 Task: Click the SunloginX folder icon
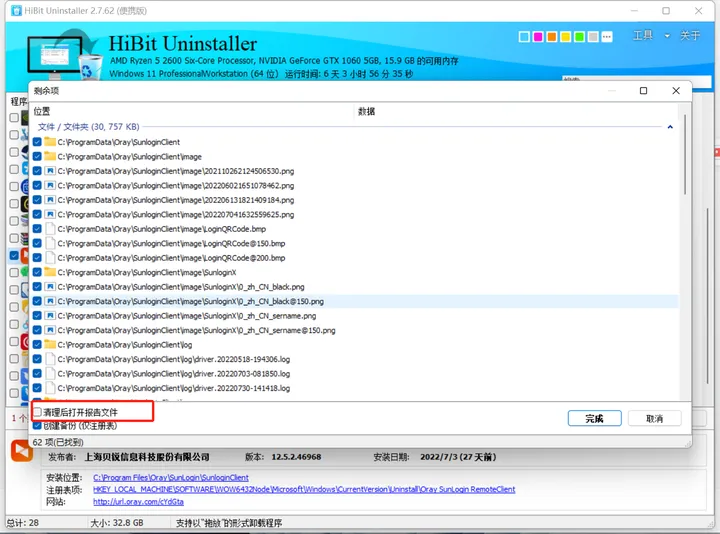[49, 272]
